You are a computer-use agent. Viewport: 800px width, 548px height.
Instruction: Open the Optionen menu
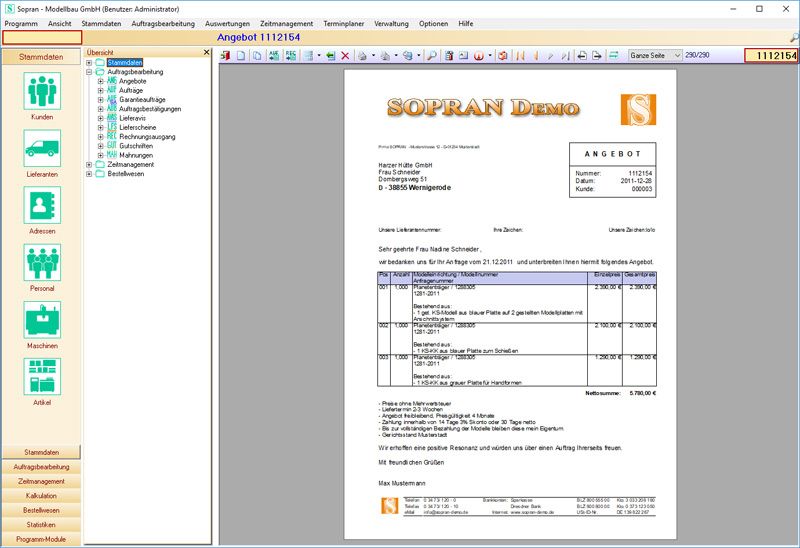point(434,23)
